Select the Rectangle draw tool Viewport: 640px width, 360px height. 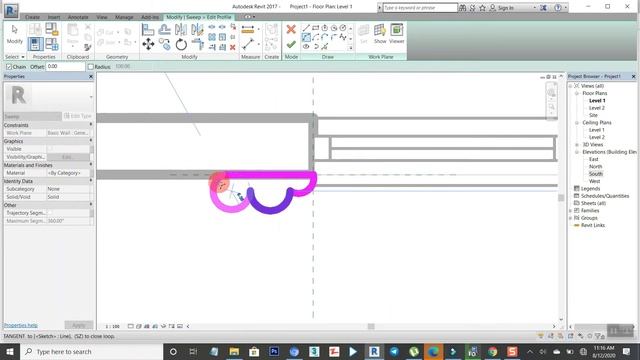[316, 28]
